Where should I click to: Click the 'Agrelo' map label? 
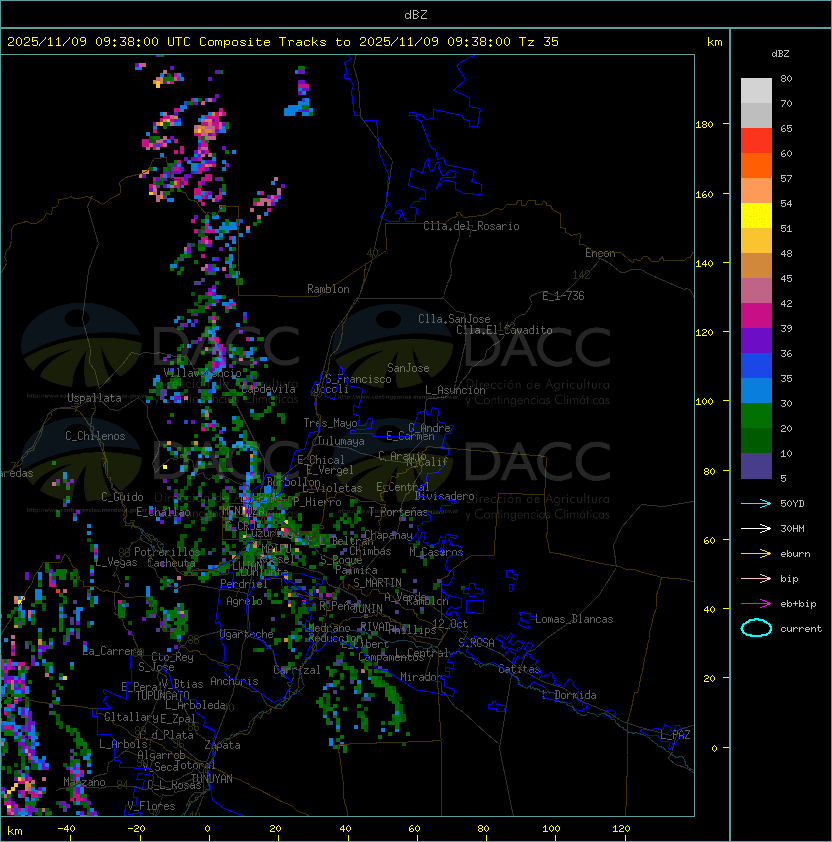(x=244, y=601)
